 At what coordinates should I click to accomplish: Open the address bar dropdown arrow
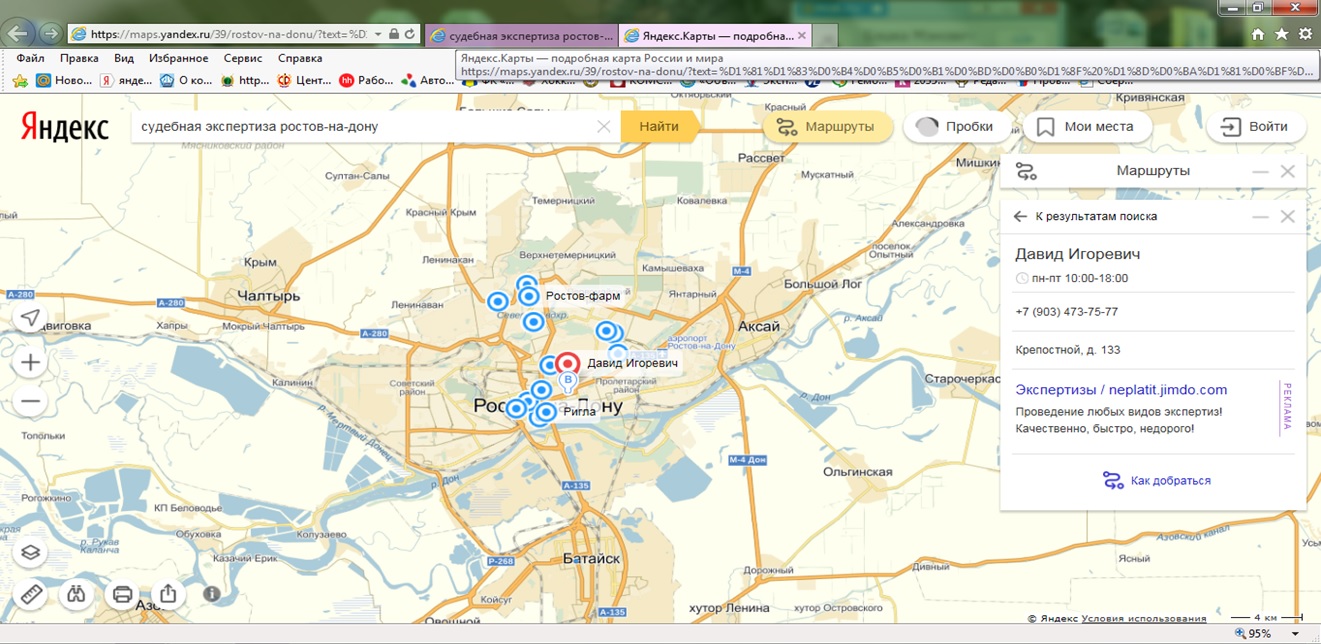[378, 34]
